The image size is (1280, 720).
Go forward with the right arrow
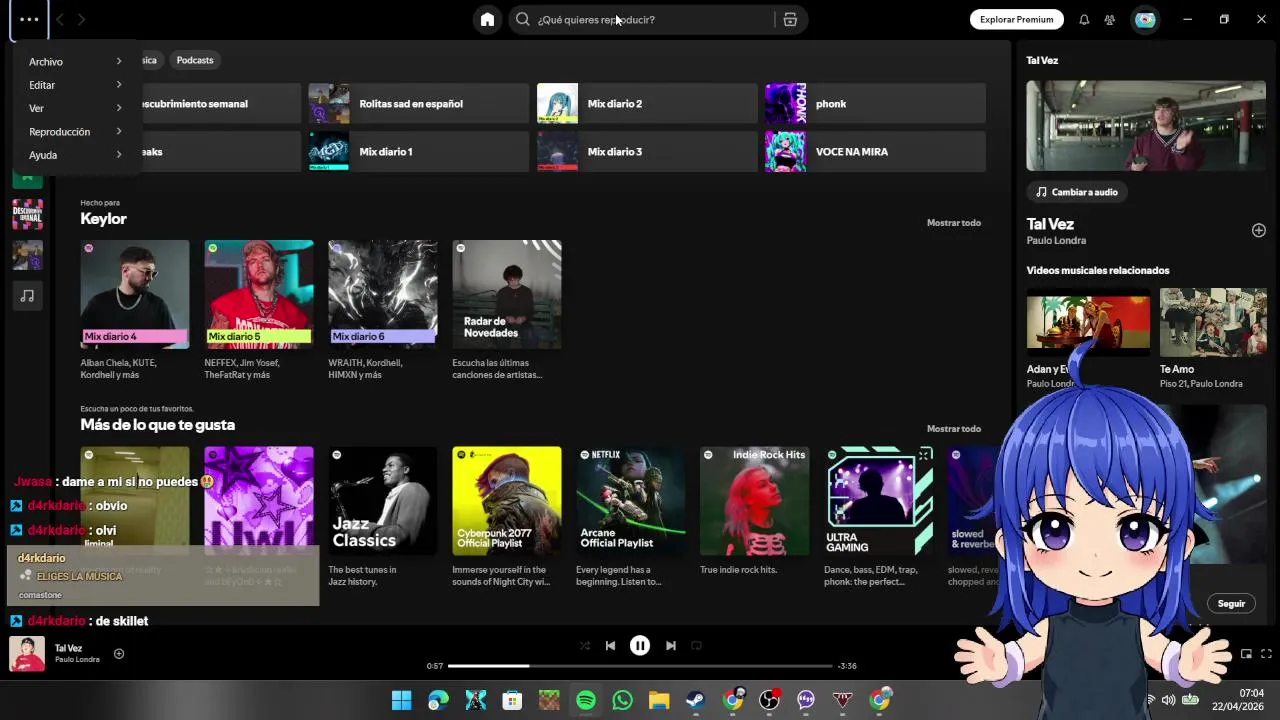pos(82,19)
